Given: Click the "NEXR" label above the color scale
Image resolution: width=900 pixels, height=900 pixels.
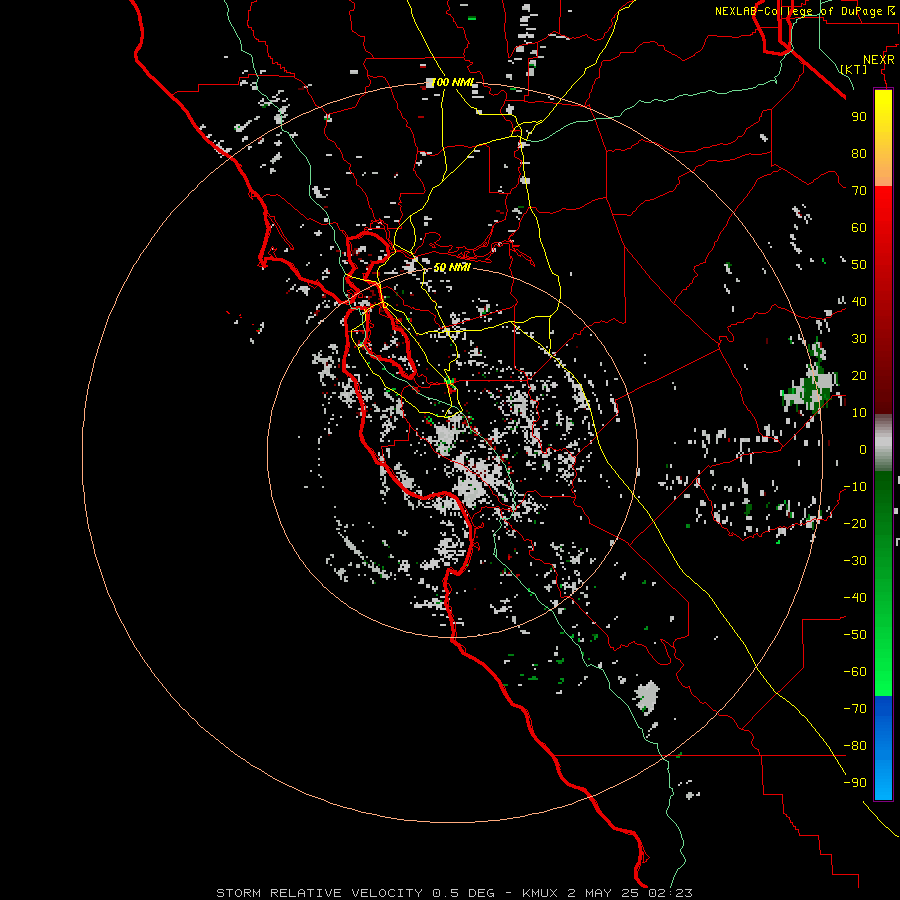Looking at the screenshot, I should click(x=879, y=60).
